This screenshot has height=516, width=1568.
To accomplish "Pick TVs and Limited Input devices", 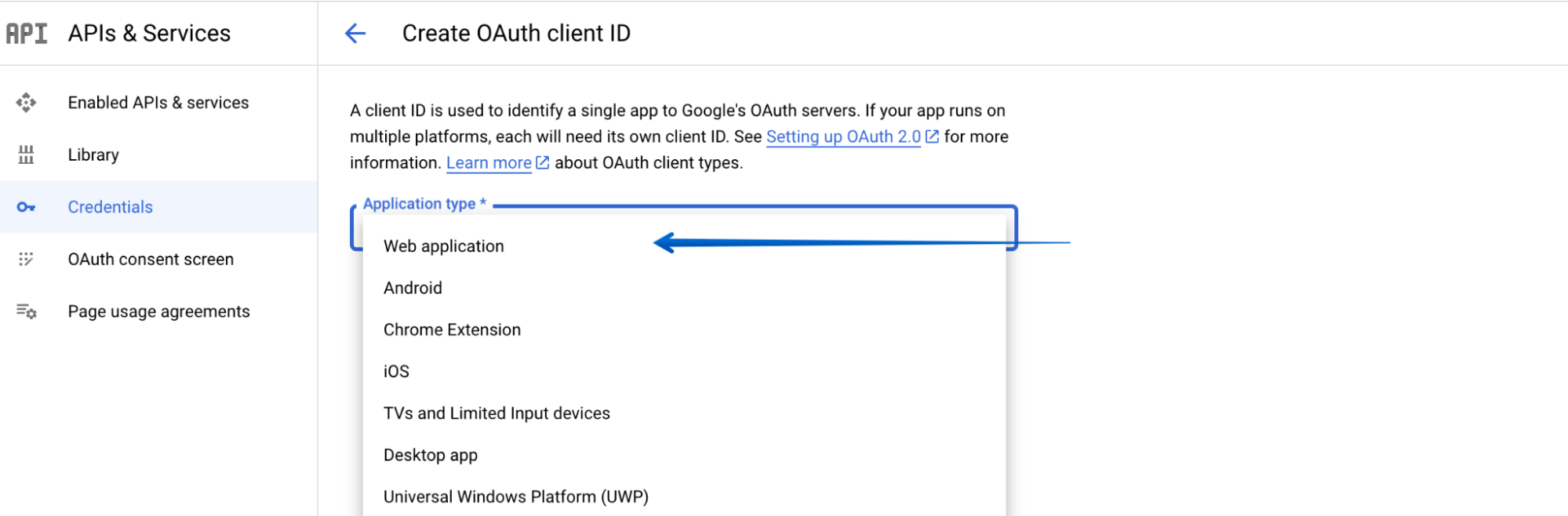I will (684, 413).
